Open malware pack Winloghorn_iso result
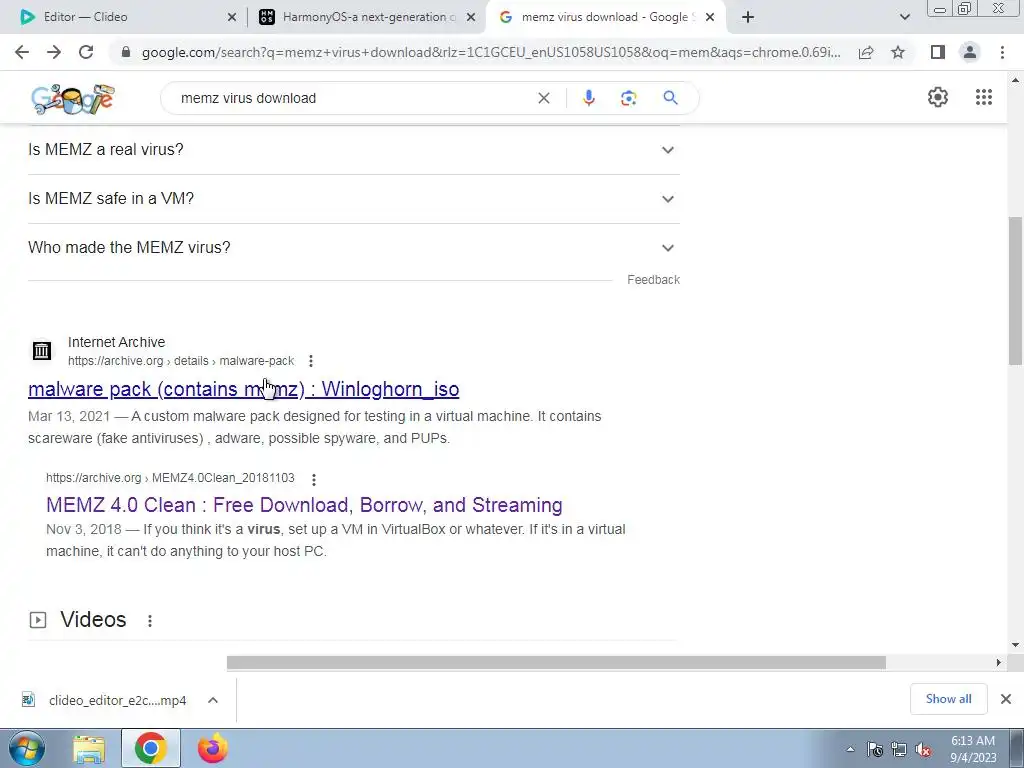 coord(244,389)
